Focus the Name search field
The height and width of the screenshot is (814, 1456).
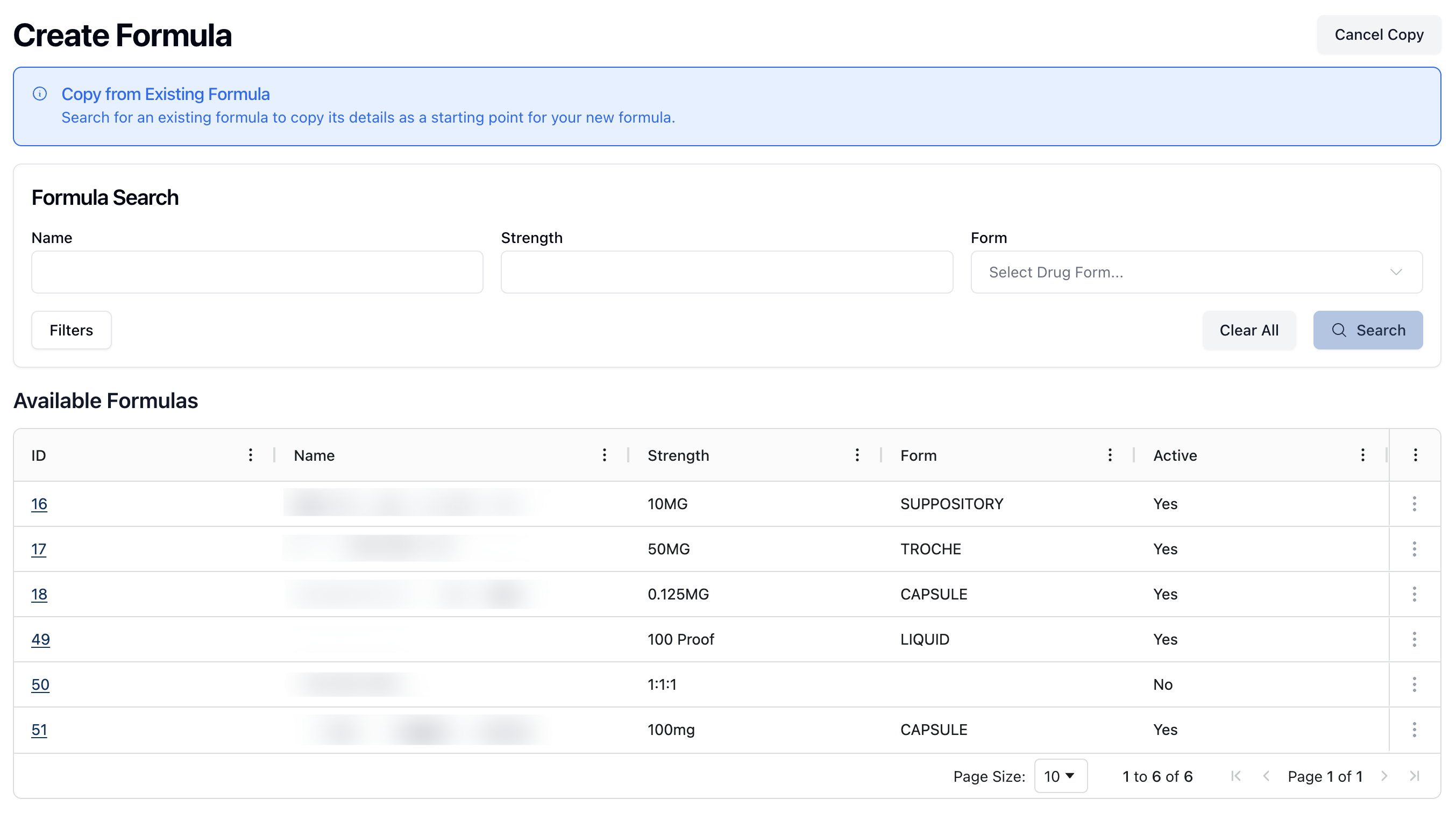[257, 272]
